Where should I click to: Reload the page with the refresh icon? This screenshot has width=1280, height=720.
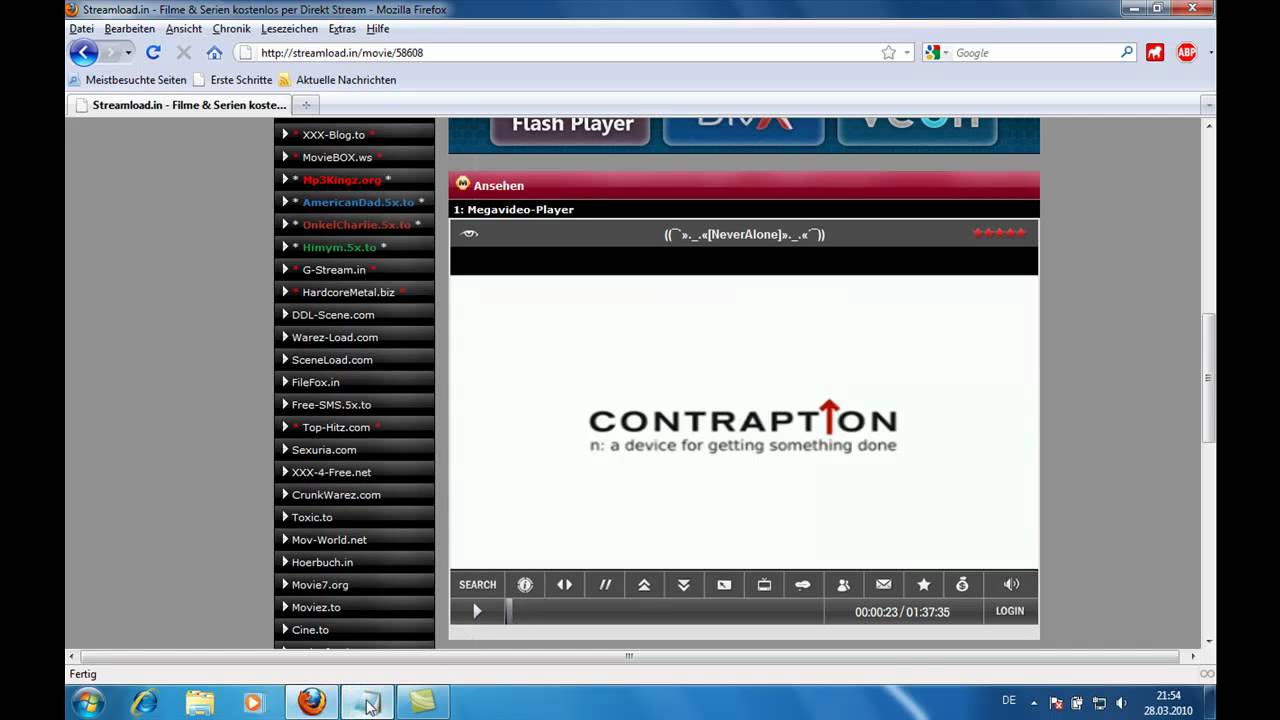pyautogui.click(x=153, y=52)
